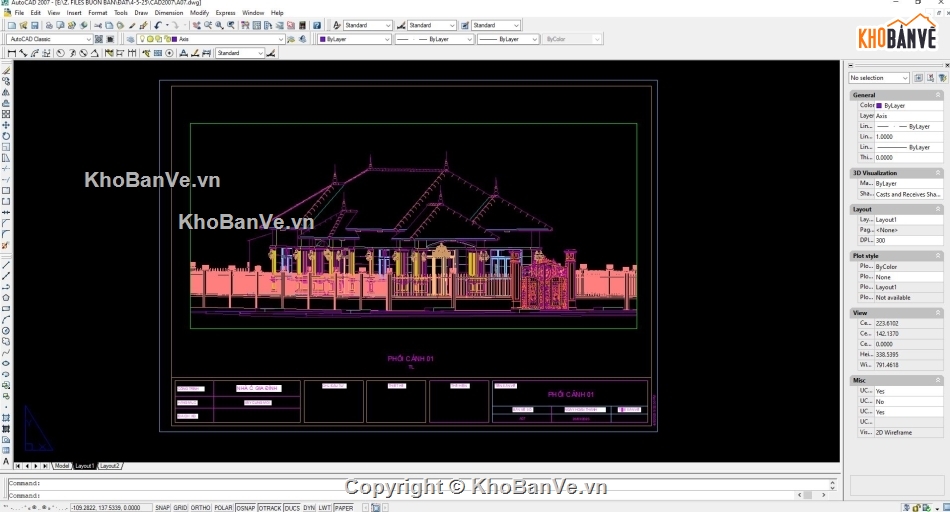Image resolution: width=950 pixels, height=512 pixels.
Task: Open the Express menu
Action: (x=225, y=13)
